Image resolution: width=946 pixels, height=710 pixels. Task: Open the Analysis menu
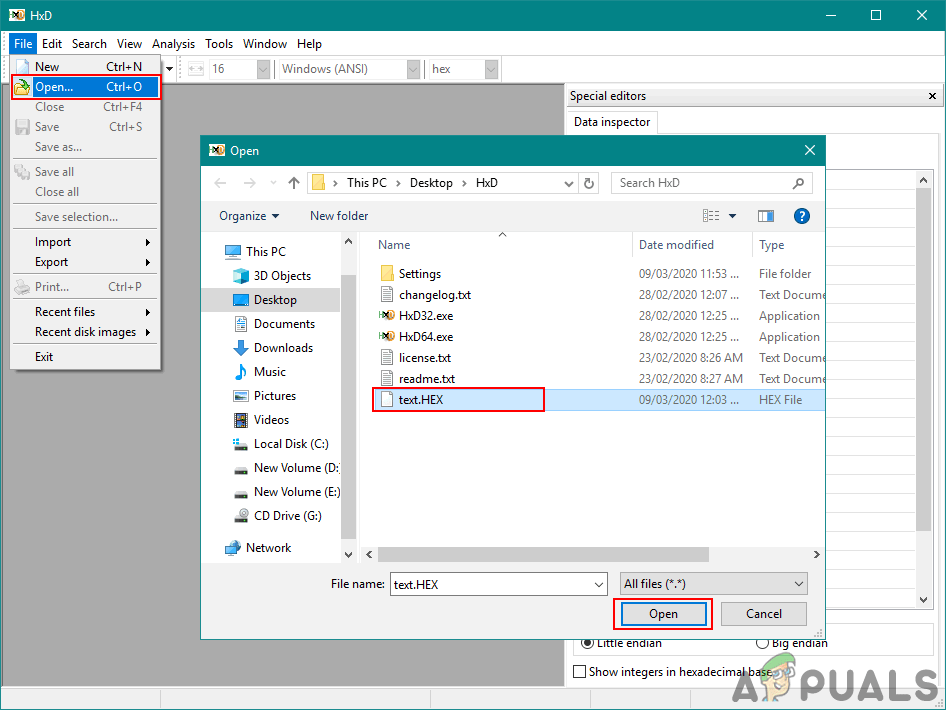[x=173, y=43]
